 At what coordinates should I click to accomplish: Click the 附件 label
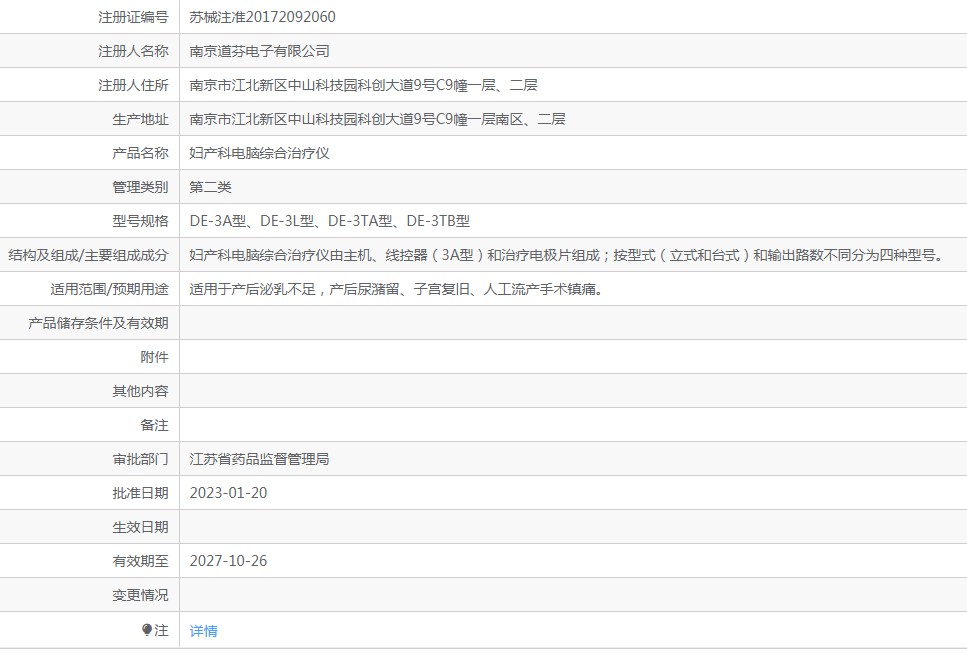[x=154, y=356]
